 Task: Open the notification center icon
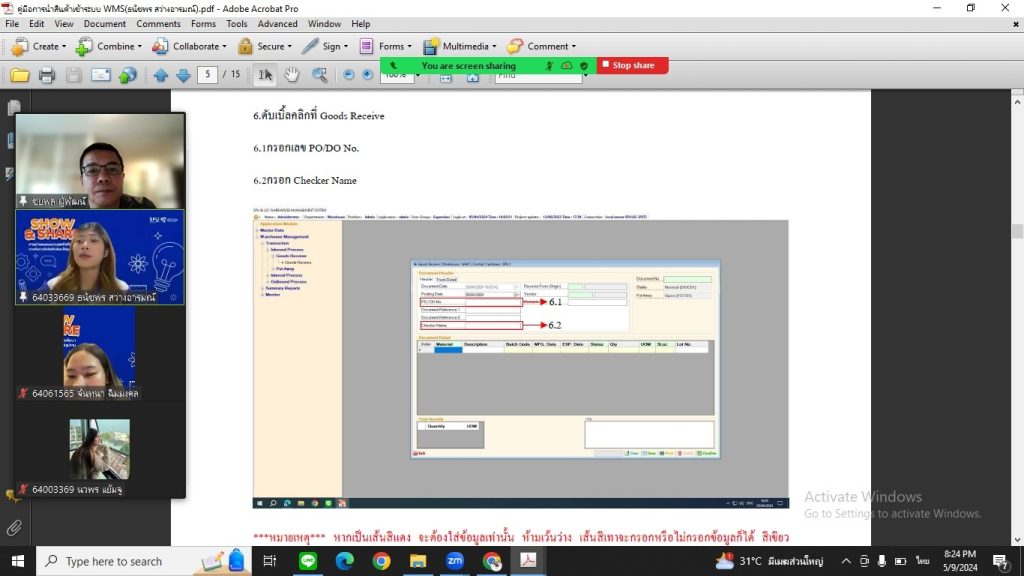[1000, 561]
